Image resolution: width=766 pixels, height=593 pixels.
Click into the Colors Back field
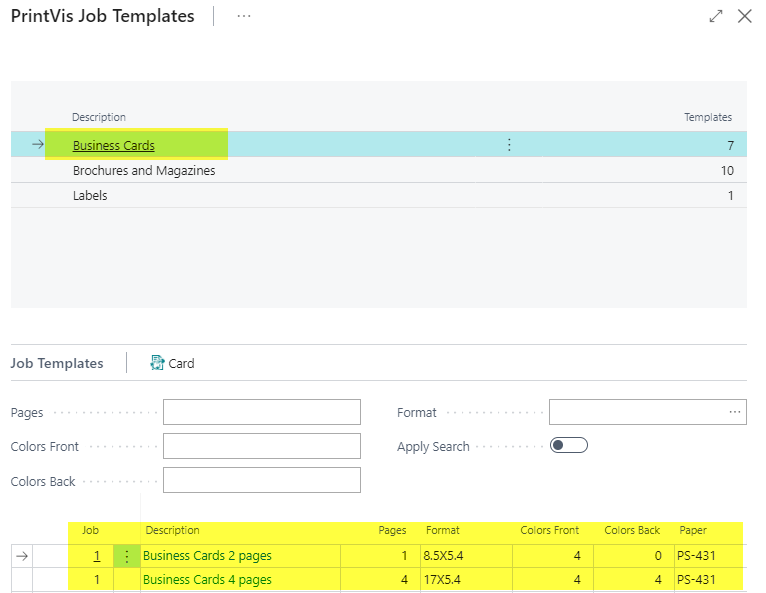262,480
